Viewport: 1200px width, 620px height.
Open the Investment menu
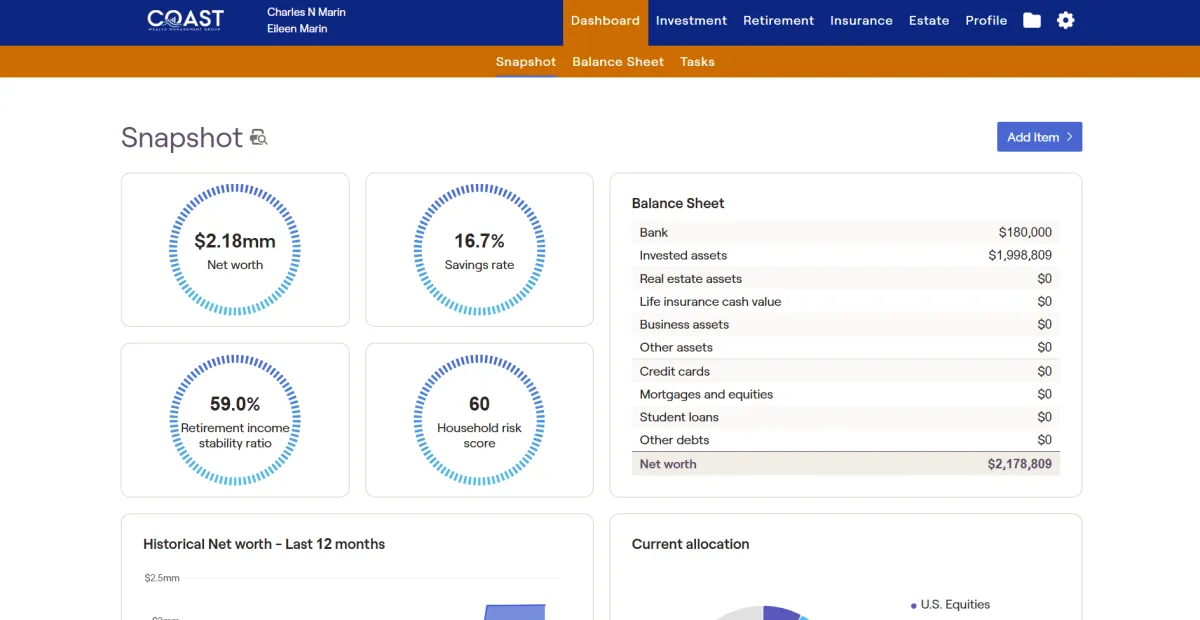[x=691, y=20]
